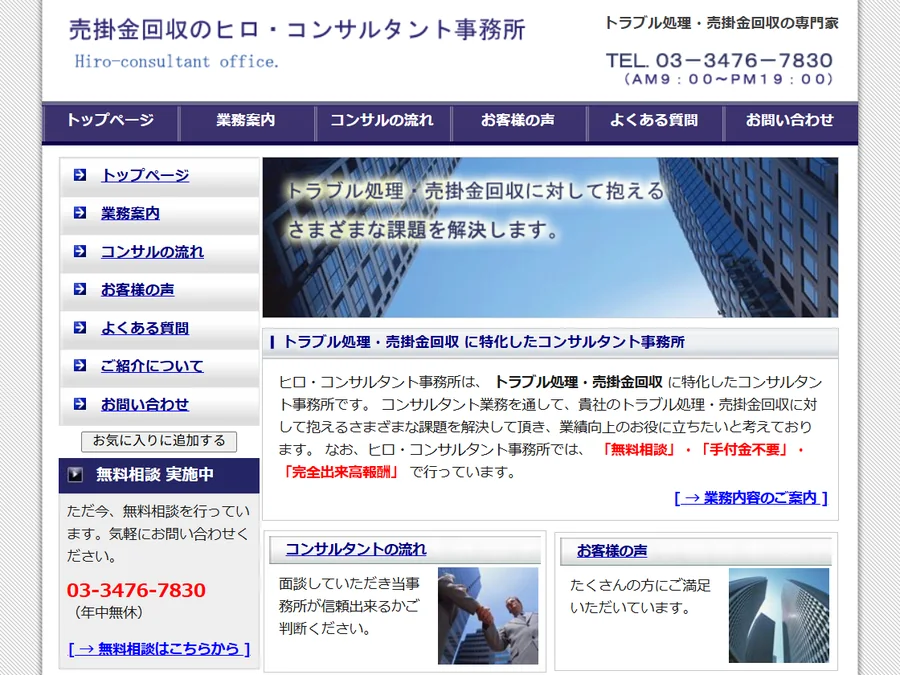Follow the 業務内容のご案内 link

tap(751, 498)
